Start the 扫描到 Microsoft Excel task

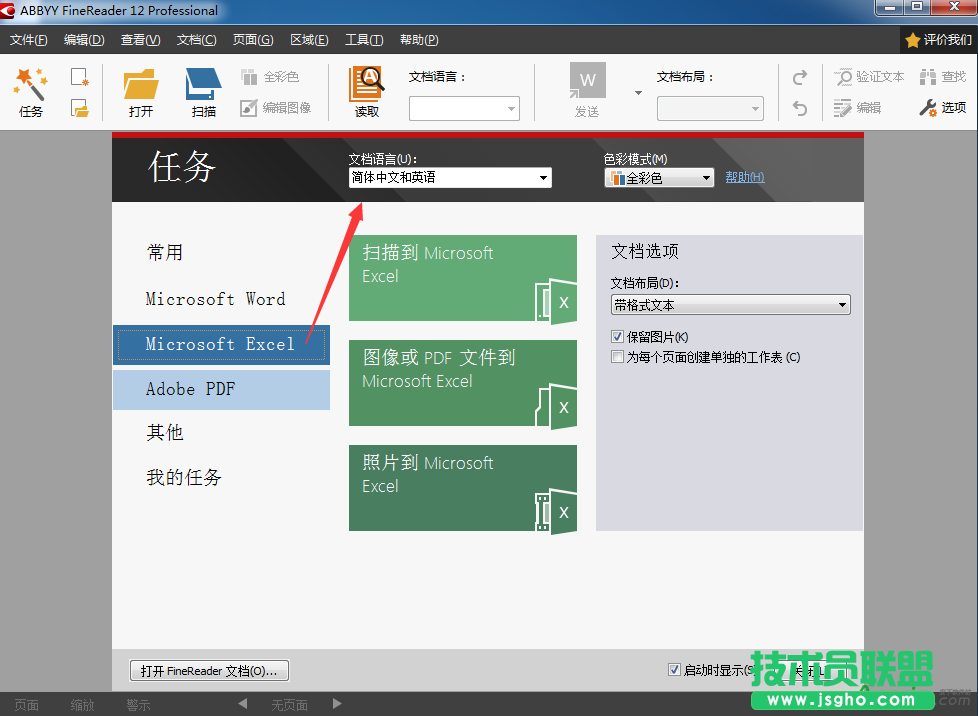(x=463, y=278)
